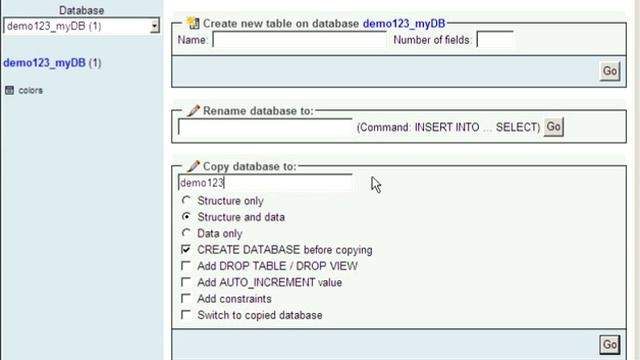640x360 pixels.
Task: Open the Database dropdown showing demo123_myDB
Action: (81, 26)
